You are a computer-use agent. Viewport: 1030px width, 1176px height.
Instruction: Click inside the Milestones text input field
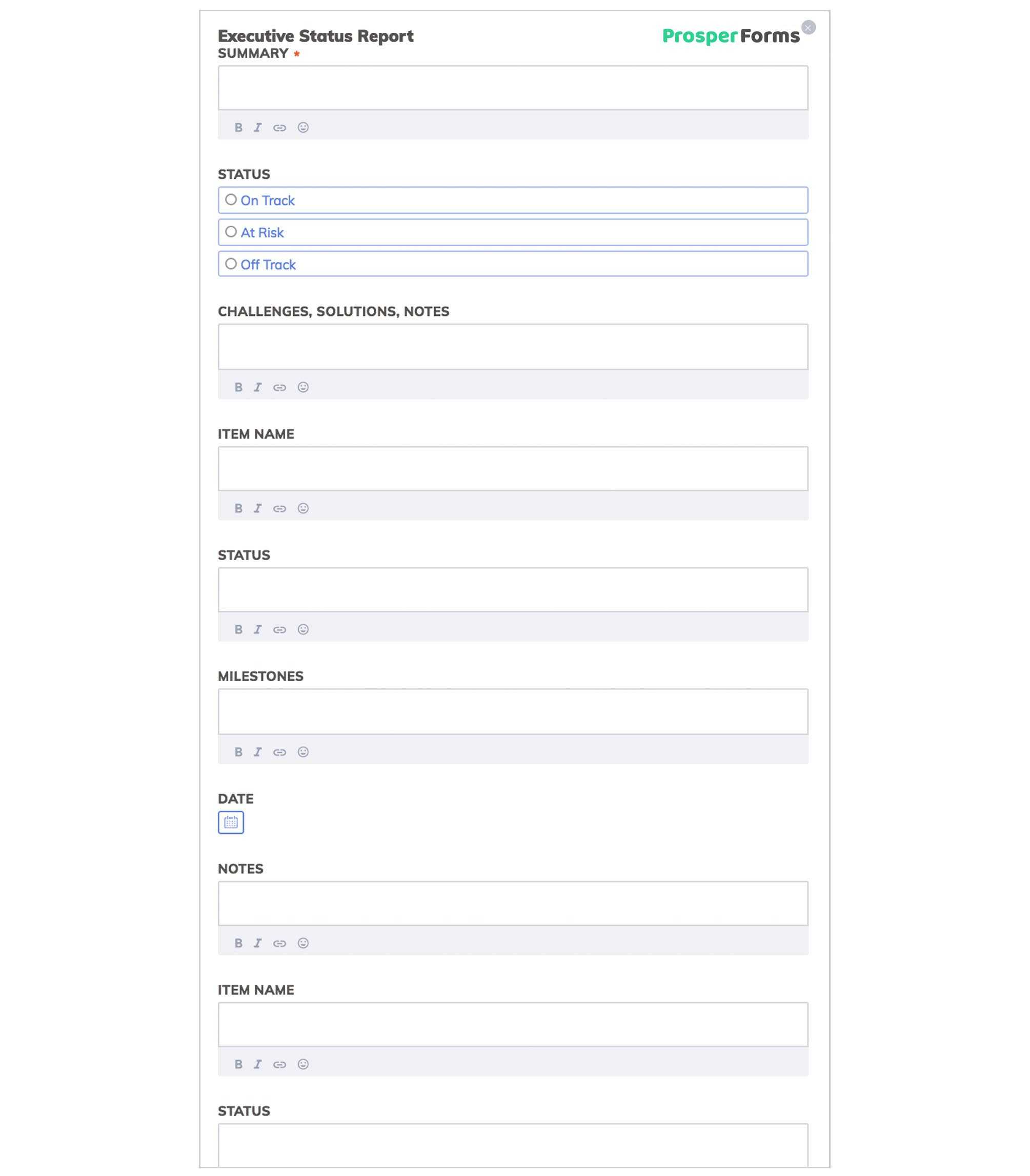pyautogui.click(x=512, y=711)
